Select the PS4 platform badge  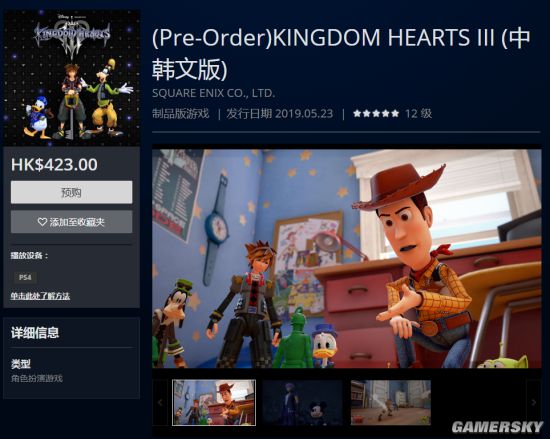click(x=25, y=277)
